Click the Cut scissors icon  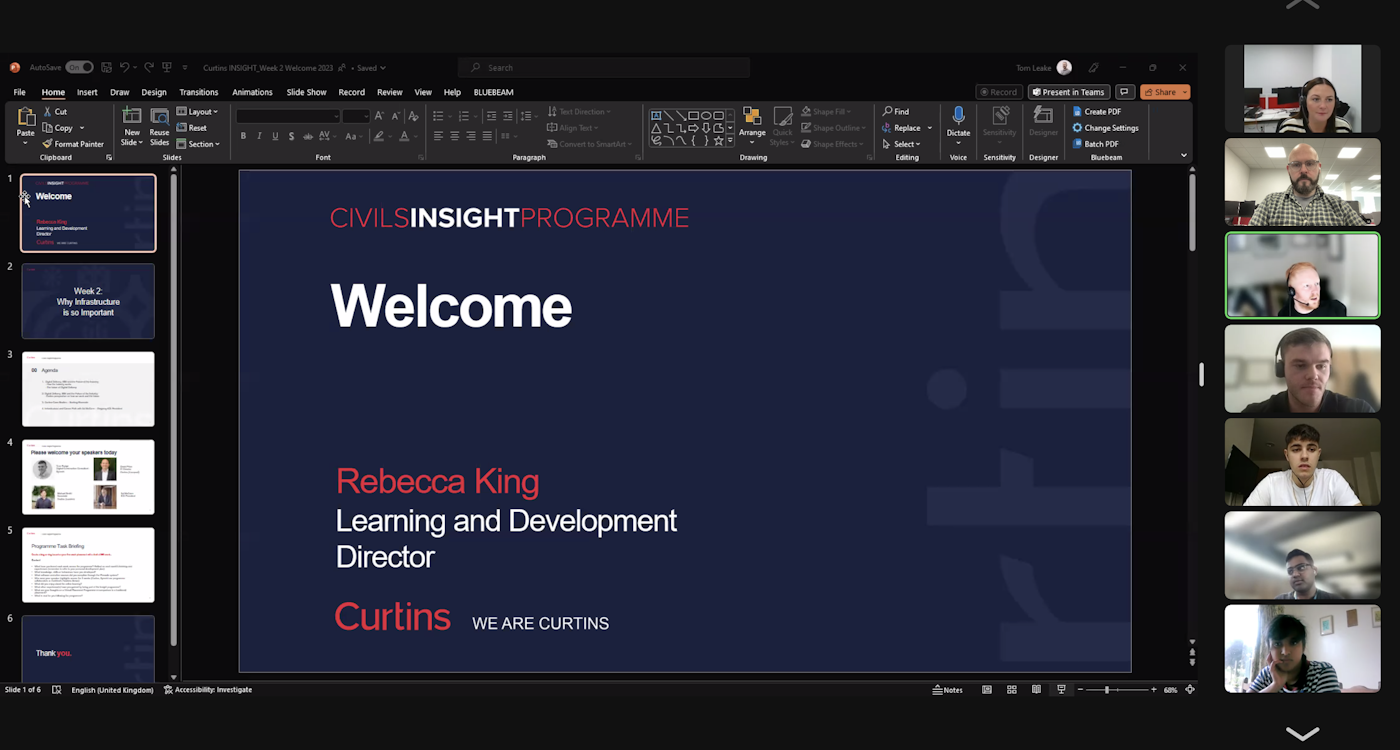(47, 112)
